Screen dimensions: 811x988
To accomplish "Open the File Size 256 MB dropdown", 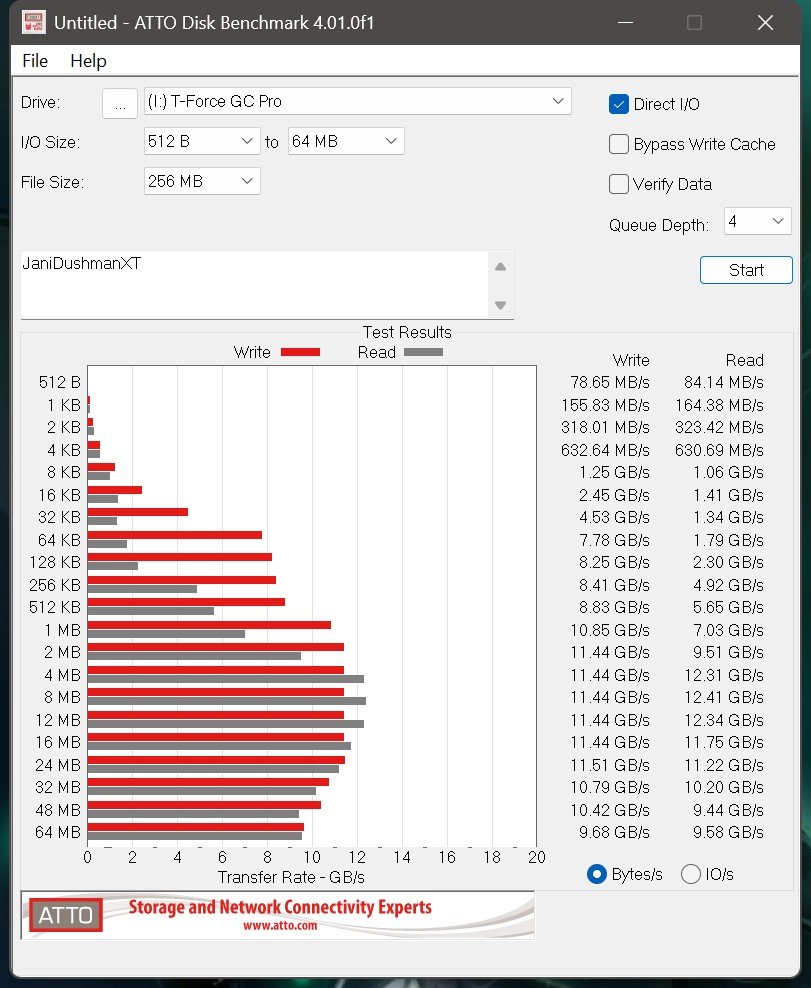I will pos(202,181).
